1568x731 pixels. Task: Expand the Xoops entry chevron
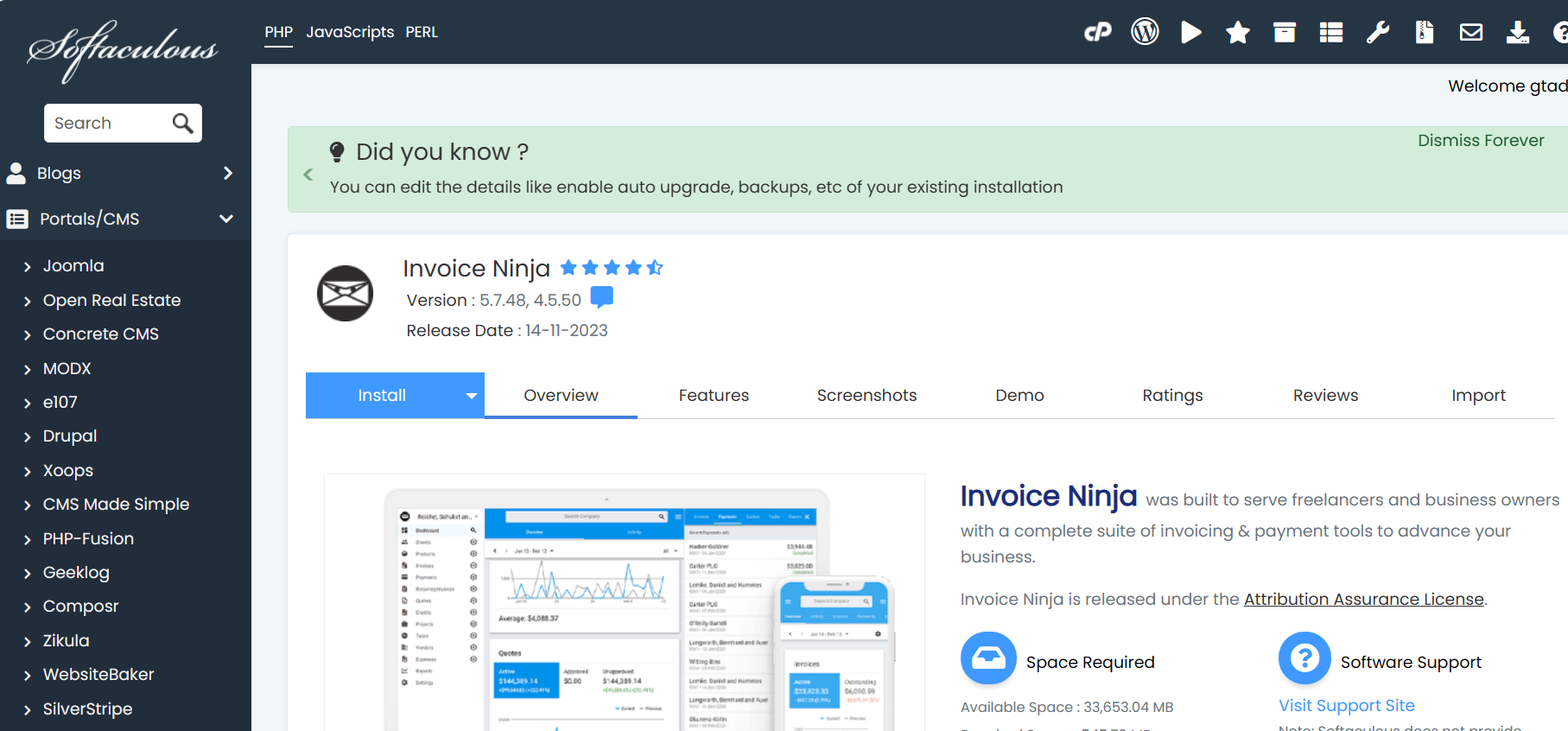coord(28,472)
